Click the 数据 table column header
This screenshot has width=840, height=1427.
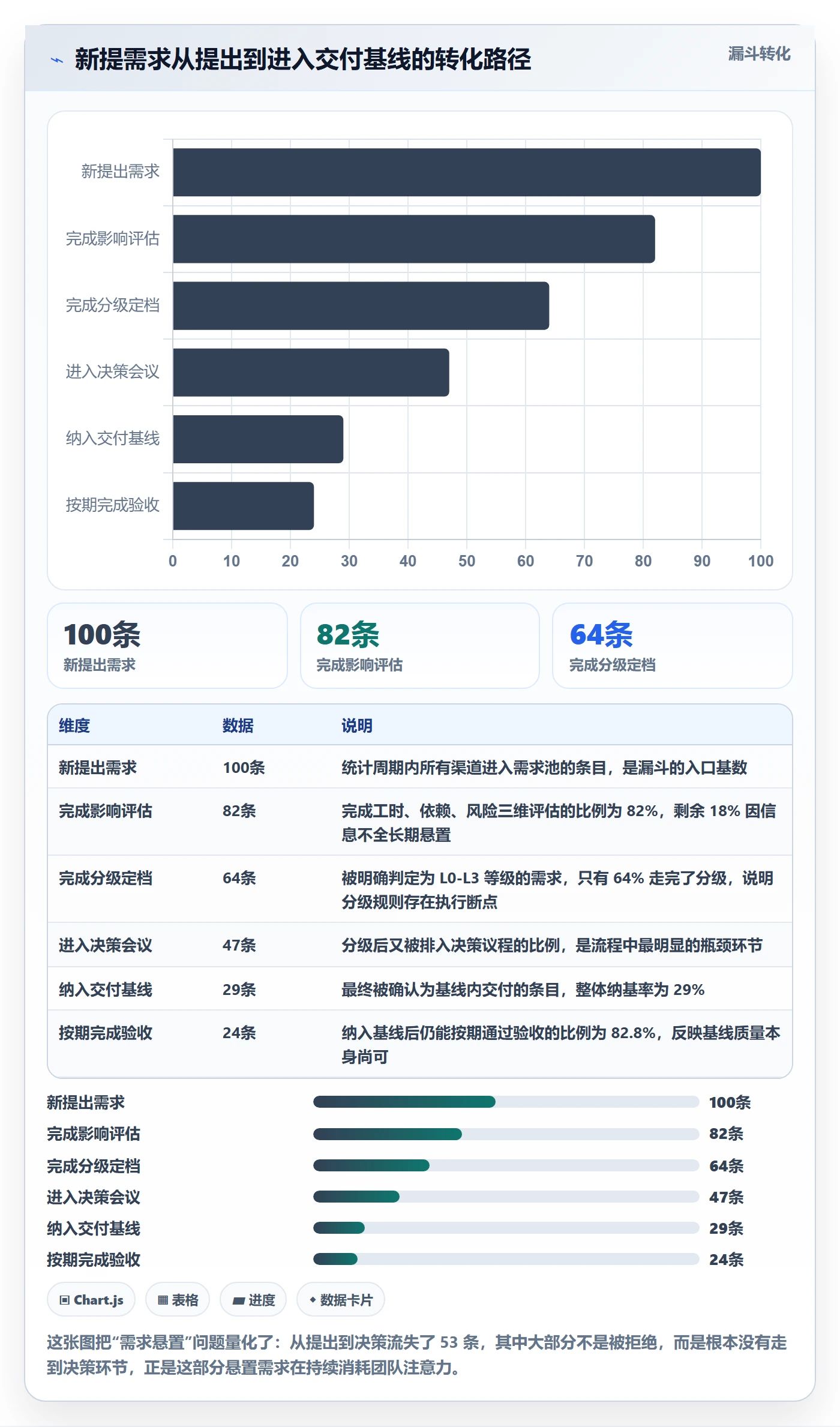(238, 726)
